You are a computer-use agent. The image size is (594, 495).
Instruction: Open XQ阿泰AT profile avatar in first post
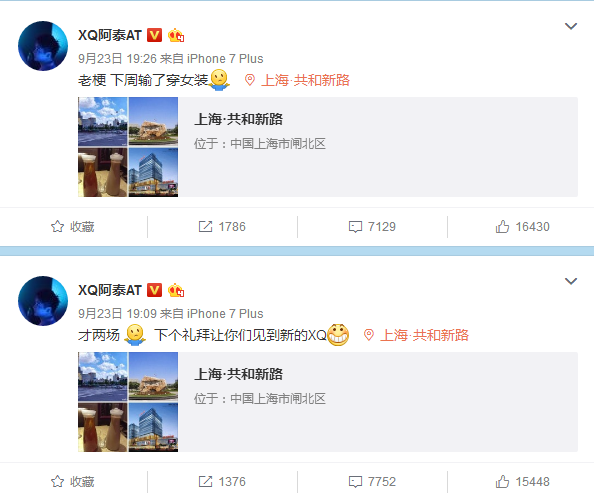[x=43, y=46]
